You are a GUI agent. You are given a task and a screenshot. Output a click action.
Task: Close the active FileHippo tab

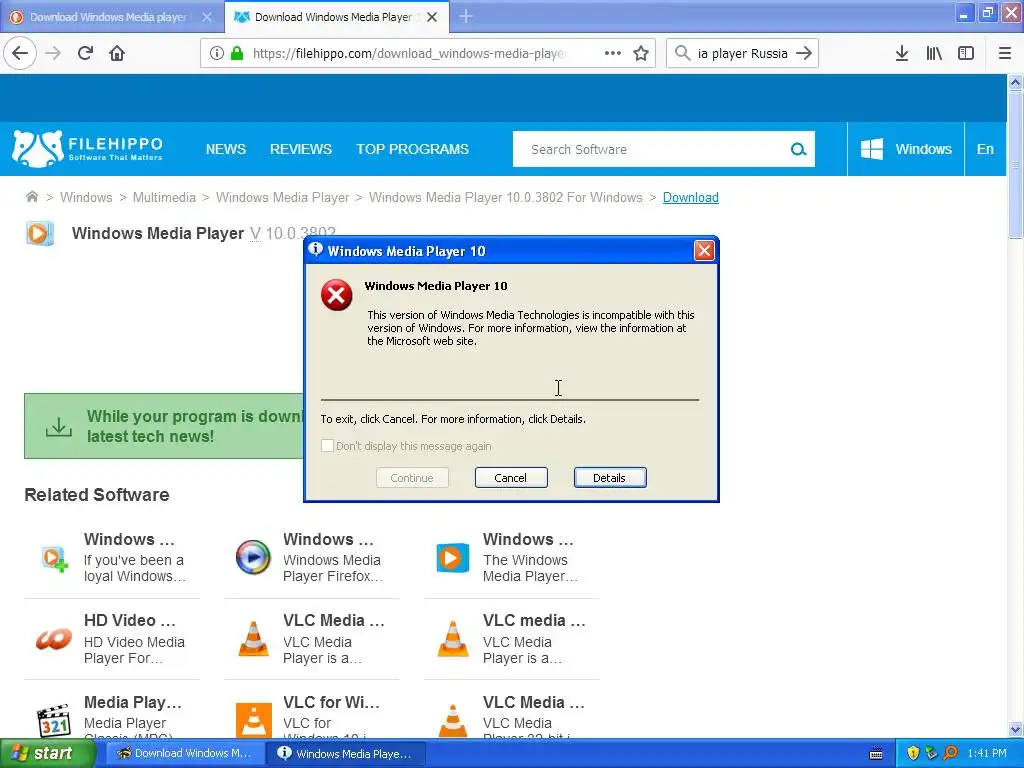click(x=432, y=17)
